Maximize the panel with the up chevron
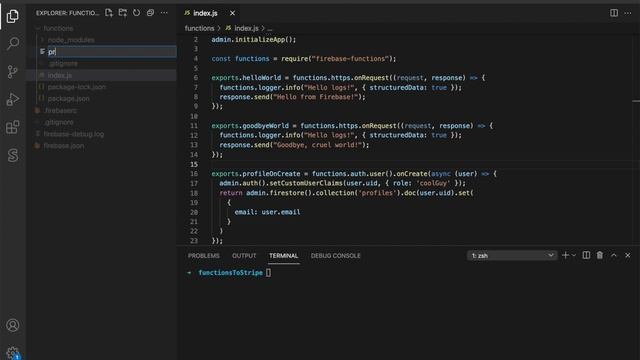The height and width of the screenshot is (360, 640). pyautogui.click(x=614, y=256)
